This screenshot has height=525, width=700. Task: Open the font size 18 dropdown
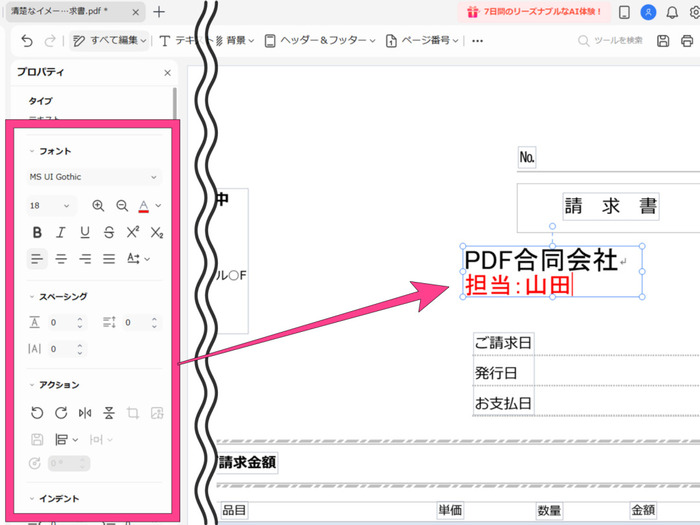click(x=51, y=205)
